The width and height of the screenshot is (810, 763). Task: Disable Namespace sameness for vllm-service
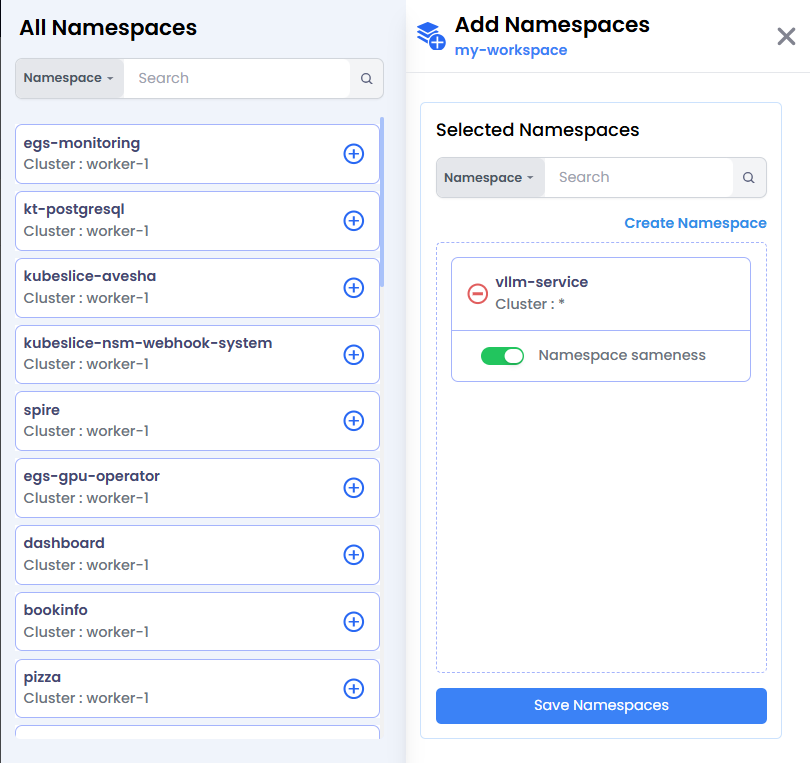pyautogui.click(x=503, y=355)
